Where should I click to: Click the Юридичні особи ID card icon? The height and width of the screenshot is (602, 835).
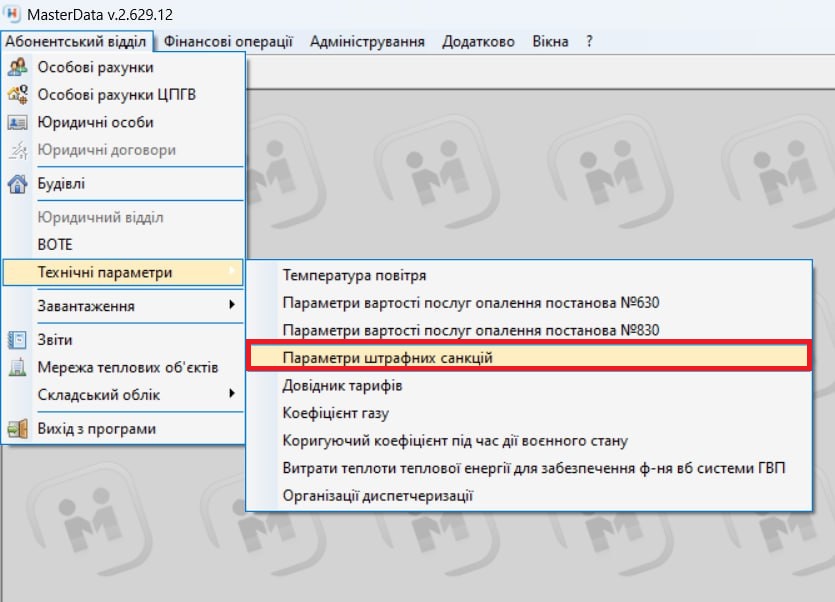point(18,122)
